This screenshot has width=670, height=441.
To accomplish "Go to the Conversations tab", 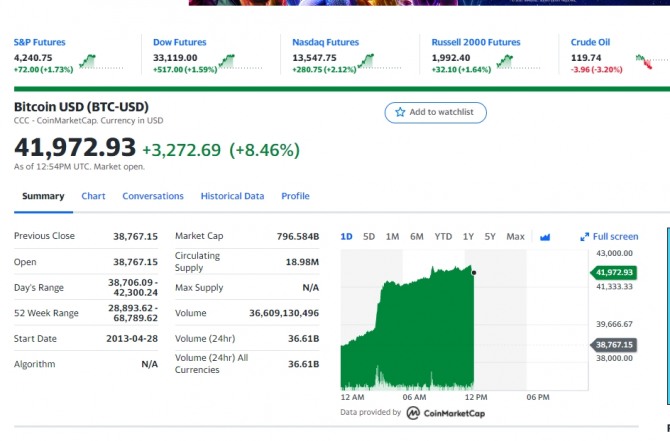I will [153, 196].
